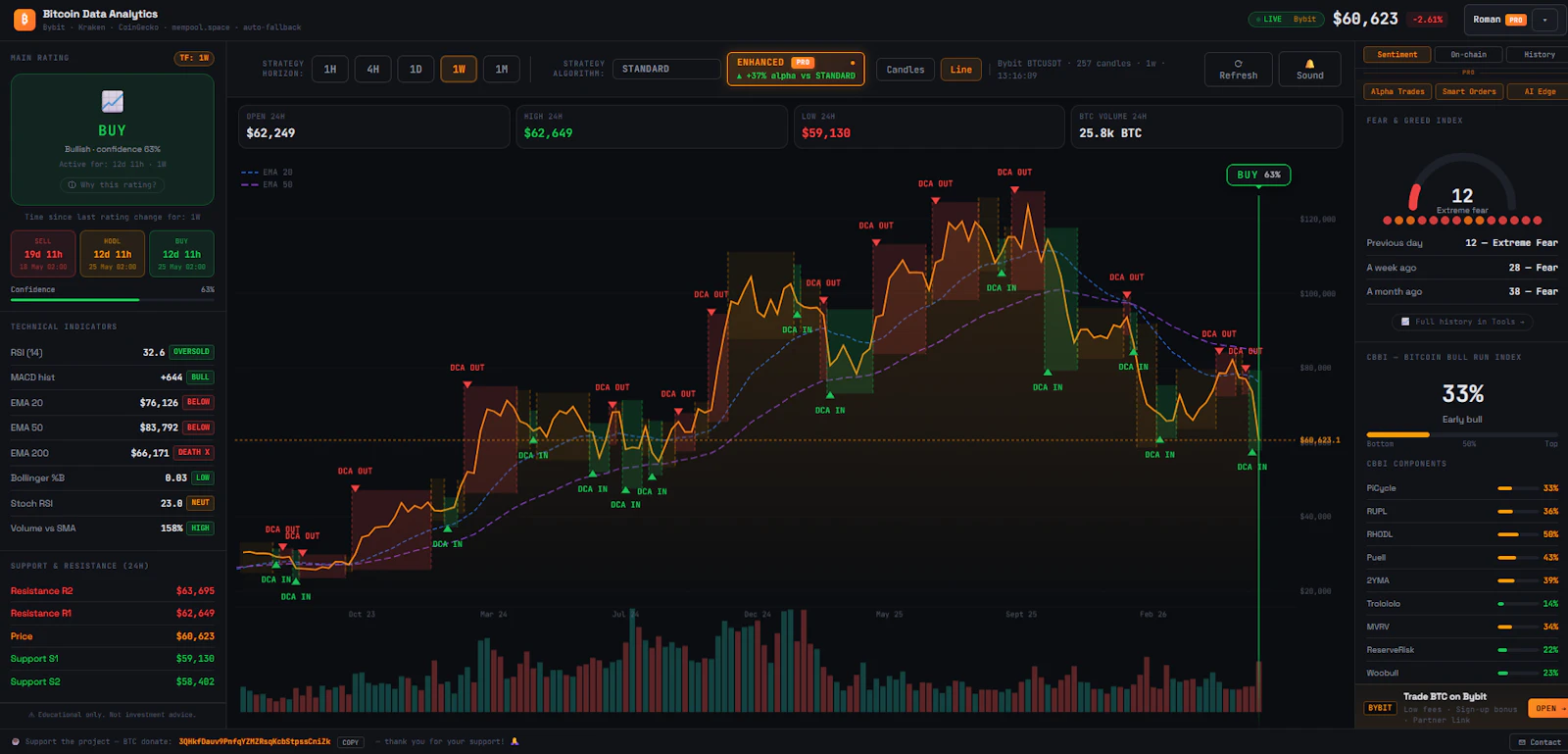Click the EMA 50 legend entry
The width and height of the screenshot is (1568, 754).
(267, 184)
